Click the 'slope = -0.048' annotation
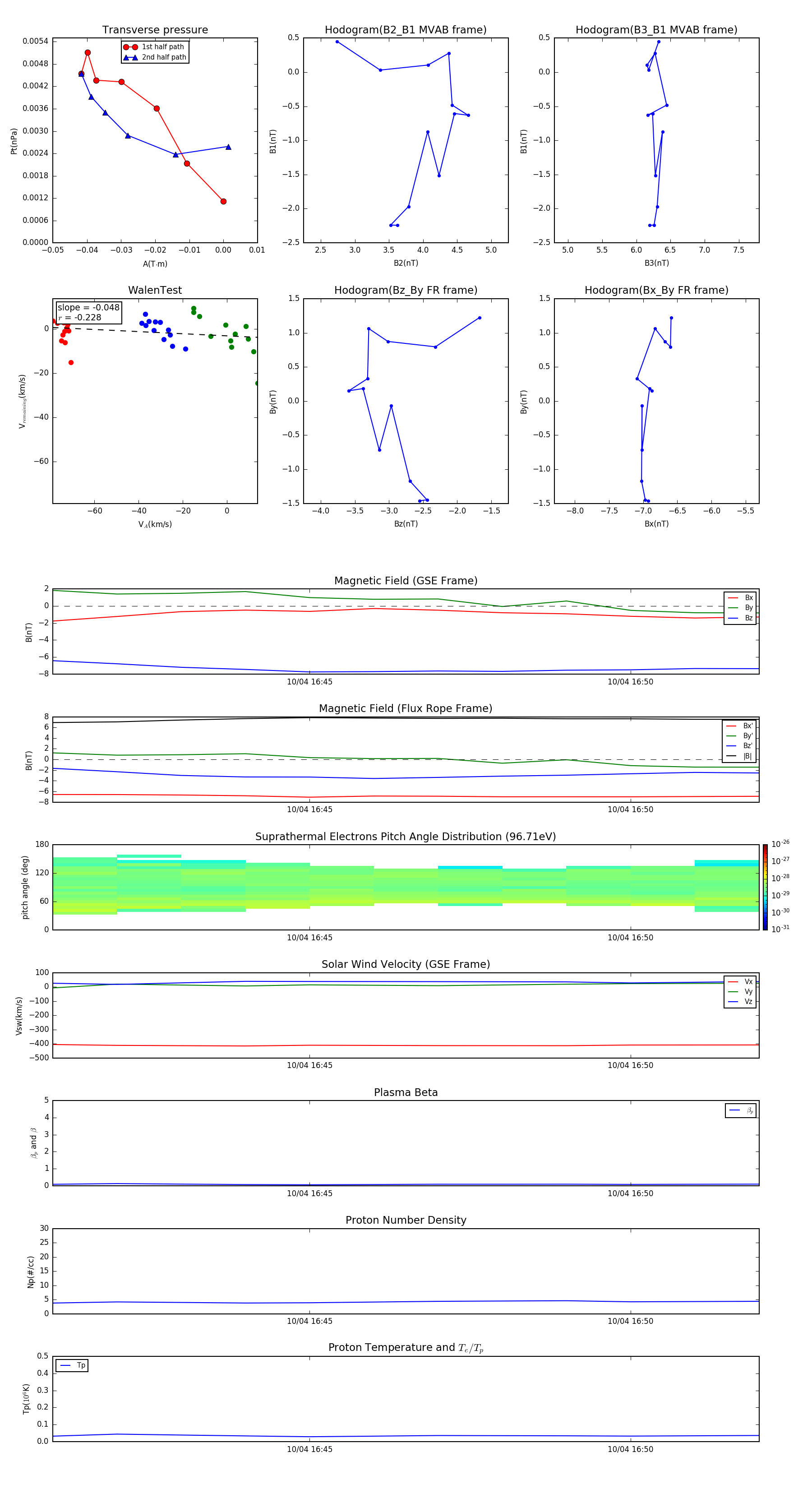 [x=88, y=308]
